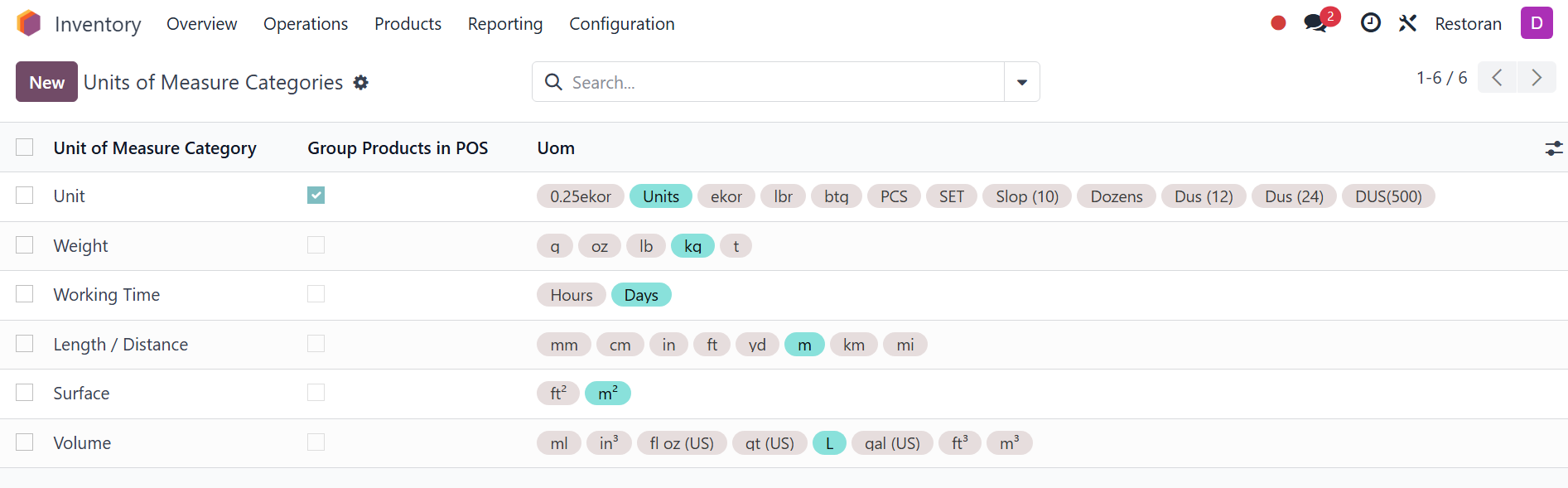
Task: Expand the search options dropdown arrow
Action: pyautogui.click(x=1022, y=82)
